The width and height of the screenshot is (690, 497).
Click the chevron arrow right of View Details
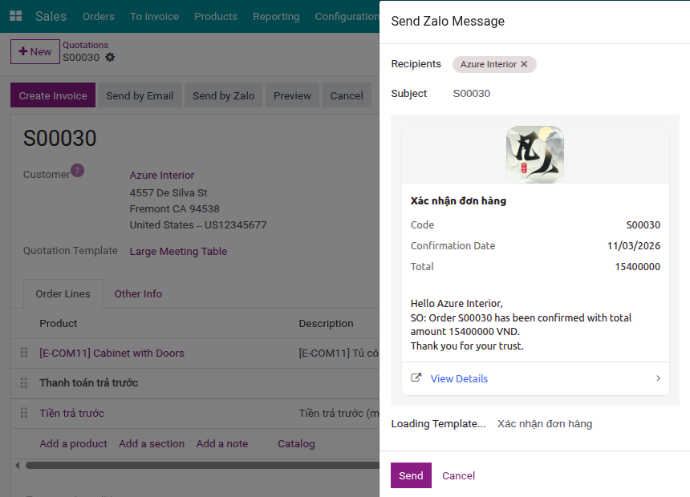coord(658,378)
